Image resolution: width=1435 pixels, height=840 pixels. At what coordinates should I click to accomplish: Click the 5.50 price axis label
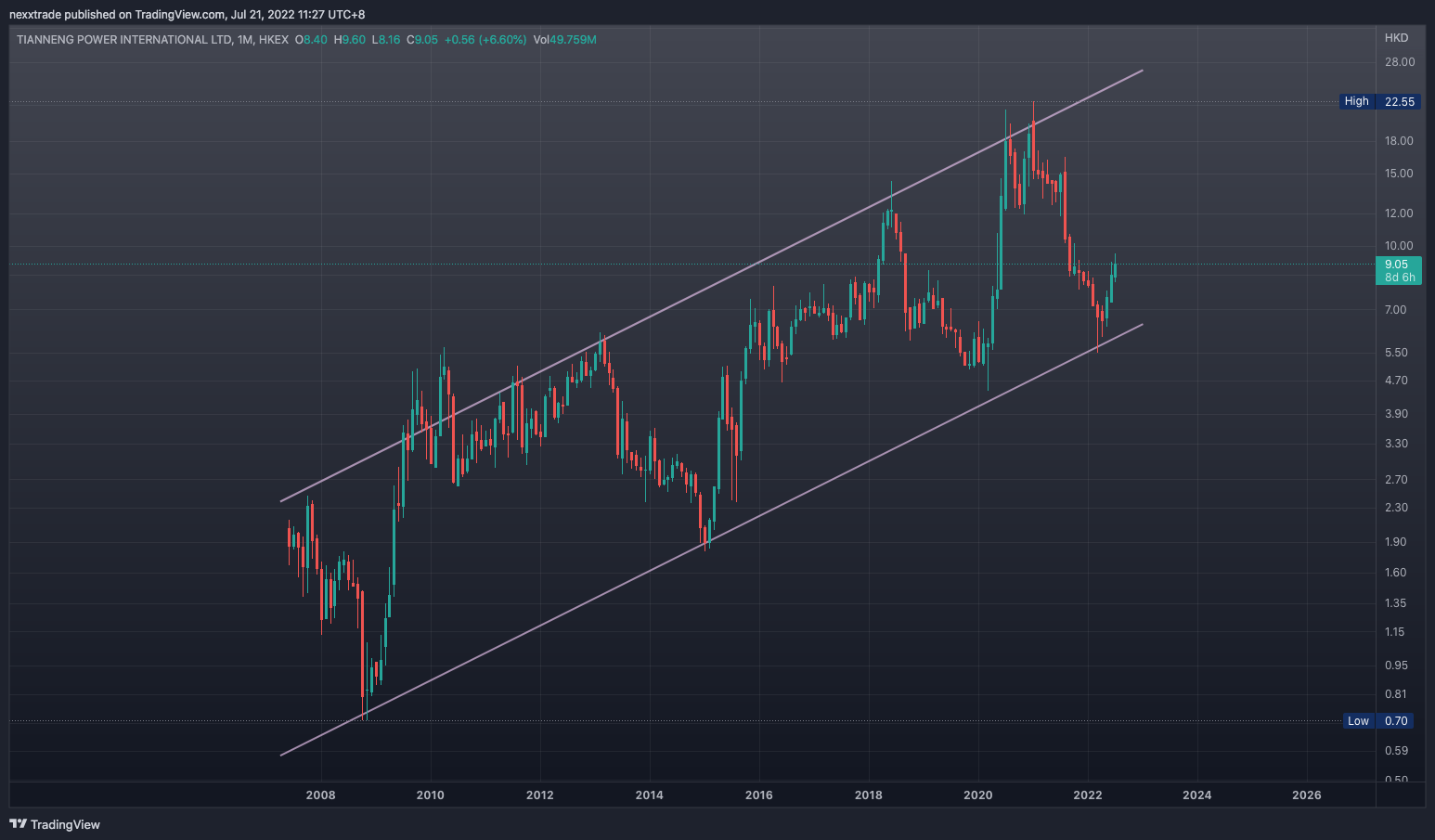[x=1396, y=353]
